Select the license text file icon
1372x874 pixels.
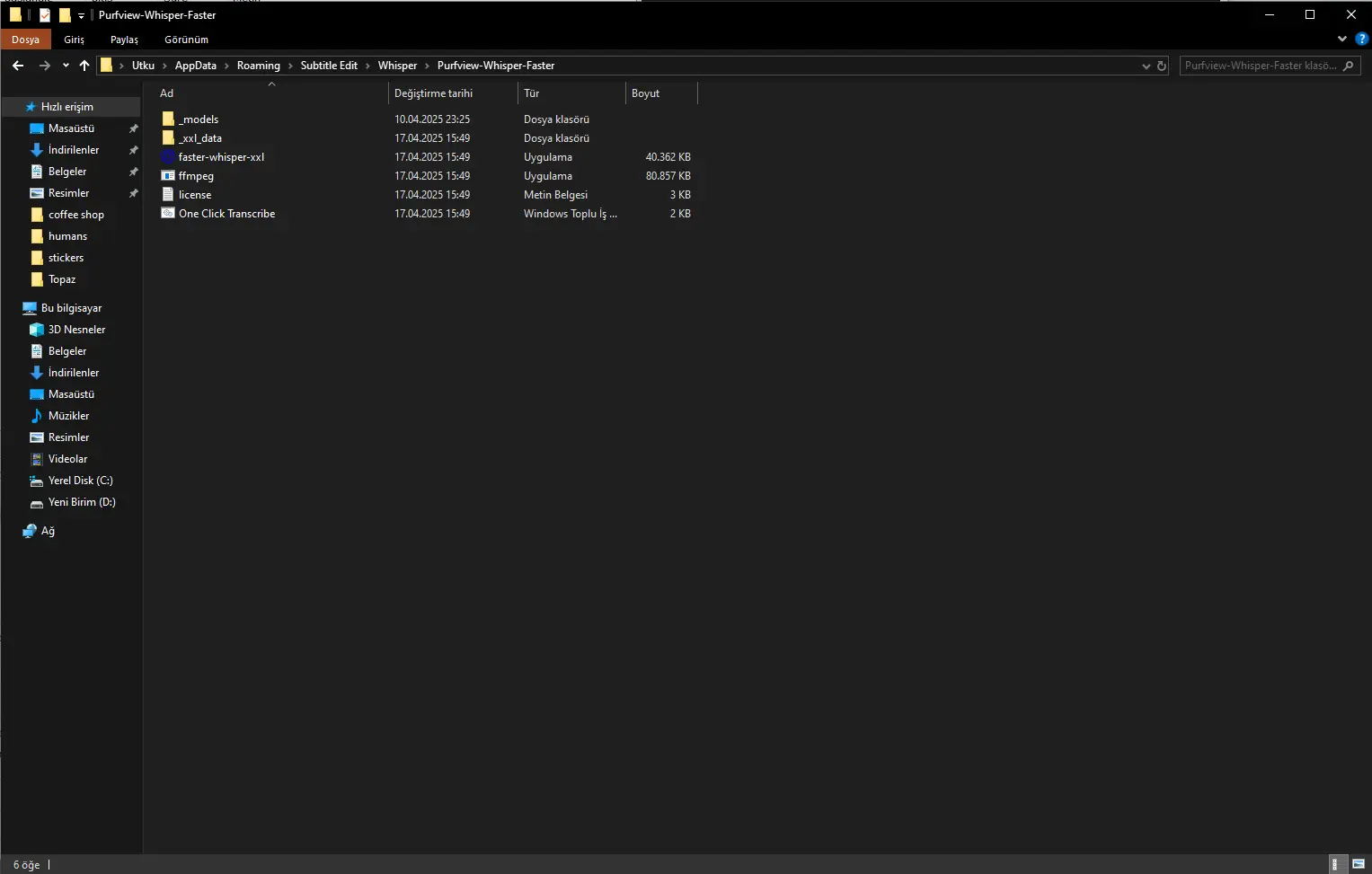pyautogui.click(x=168, y=195)
